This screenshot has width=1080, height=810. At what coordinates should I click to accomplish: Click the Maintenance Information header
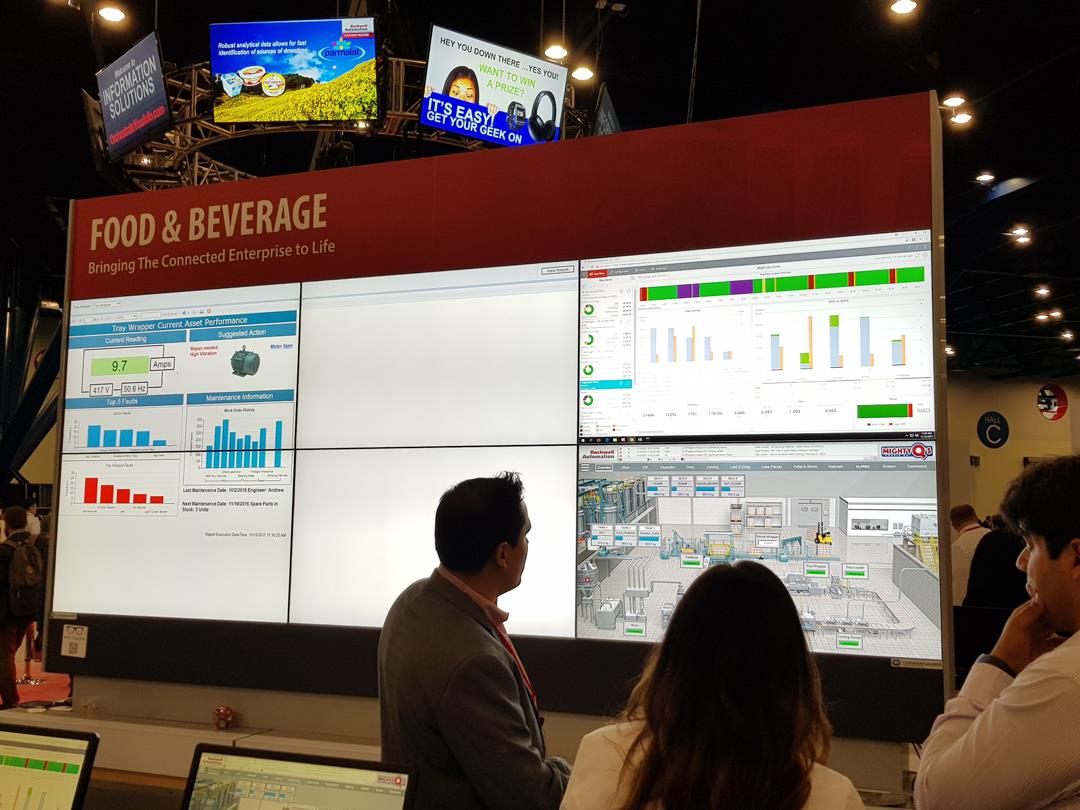coord(240,397)
